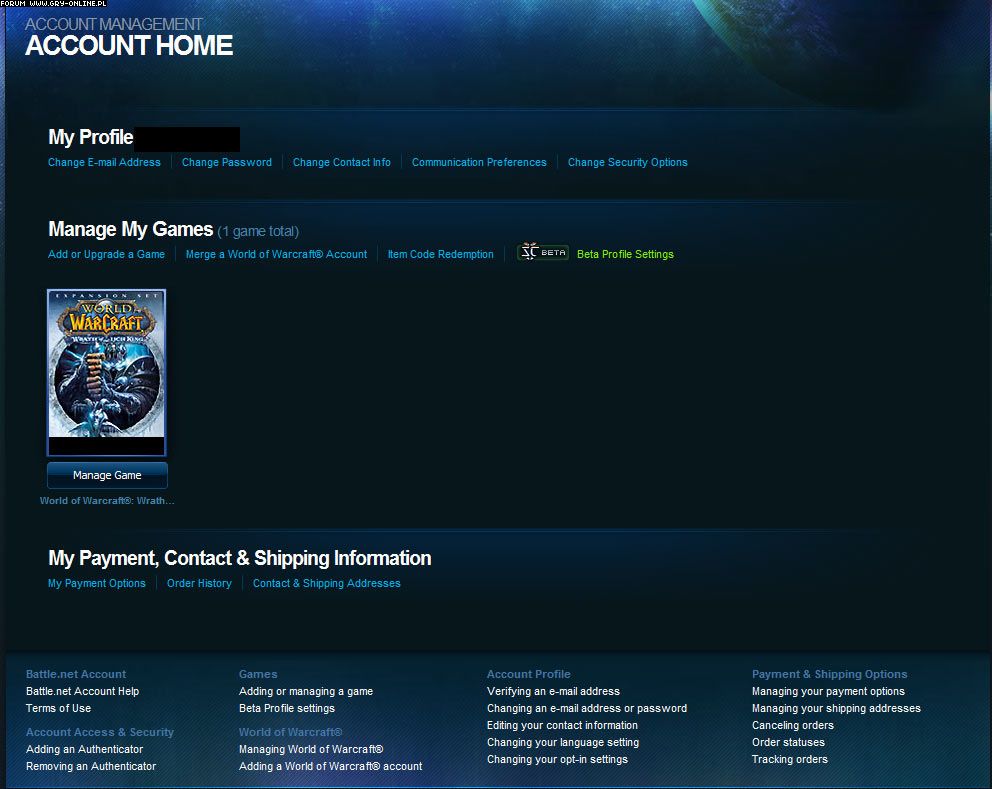Click the StarCraft Beta icon
The width and height of the screenshot is (992, 789).
click(x=542, y=253)
